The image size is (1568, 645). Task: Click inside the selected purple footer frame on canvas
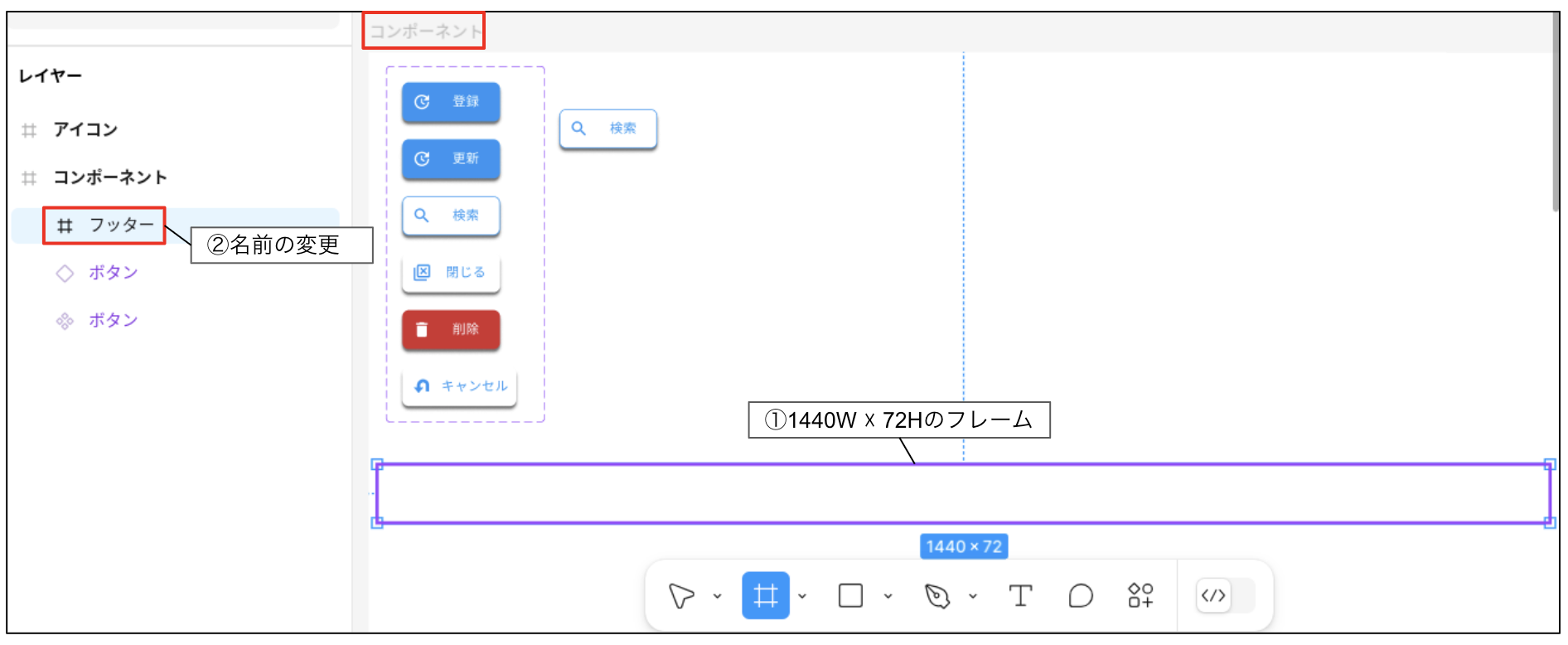click(x=963, y=494)
